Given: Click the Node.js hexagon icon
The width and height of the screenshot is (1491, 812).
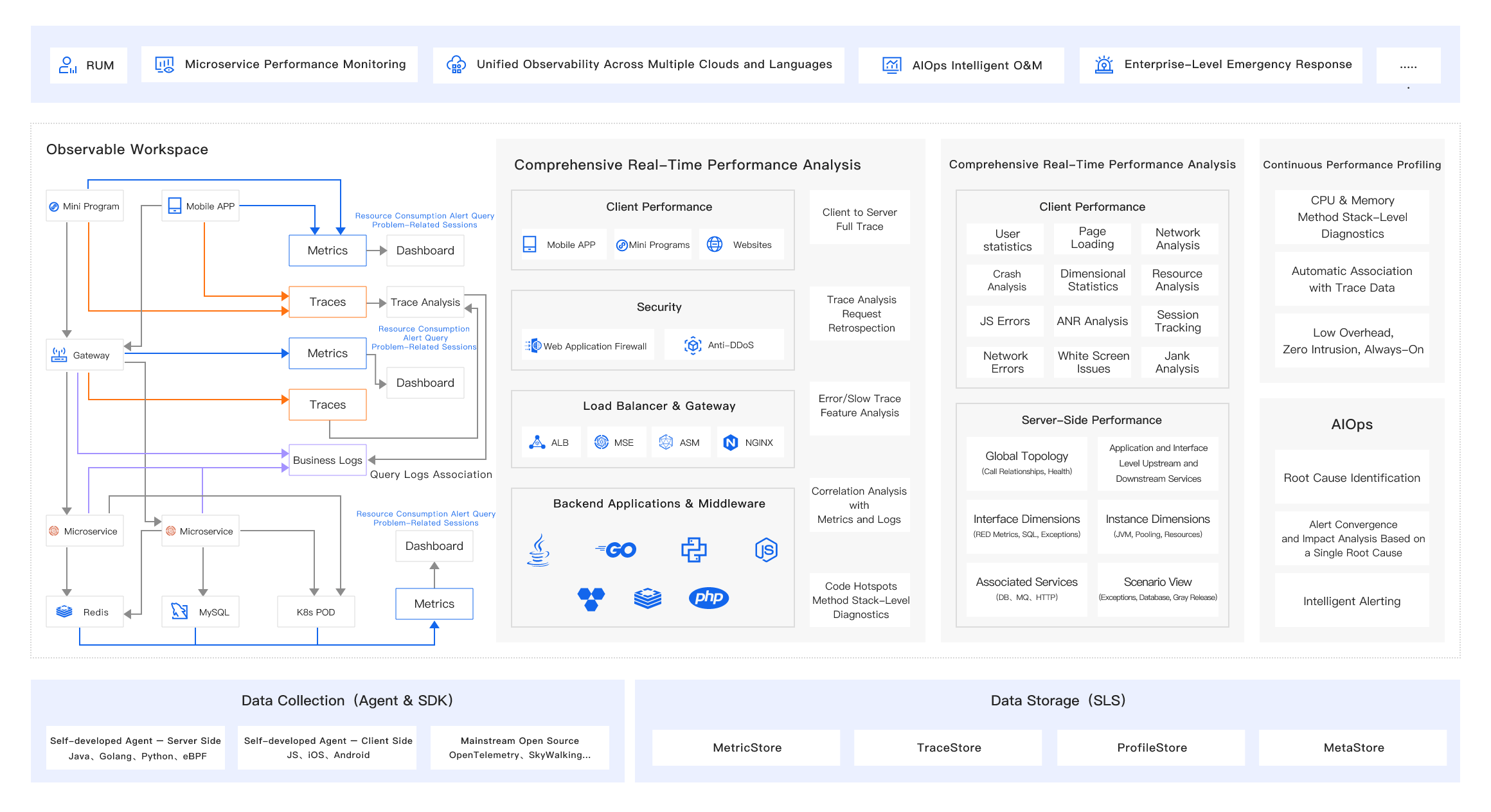Looking at the screenshot, I should (x=766, y=550).
